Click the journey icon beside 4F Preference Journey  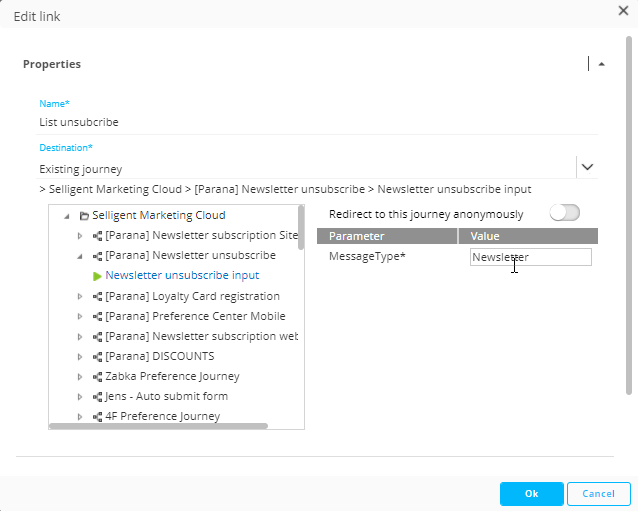click(97, 416)
